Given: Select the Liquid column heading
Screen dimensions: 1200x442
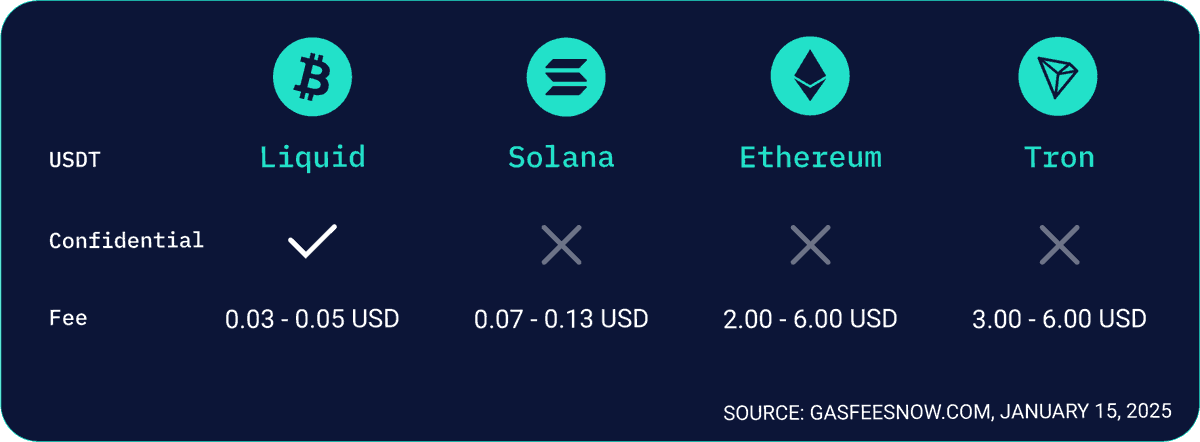Looking at the screenshot, I should pyautogui.click(x=312, y=157).
